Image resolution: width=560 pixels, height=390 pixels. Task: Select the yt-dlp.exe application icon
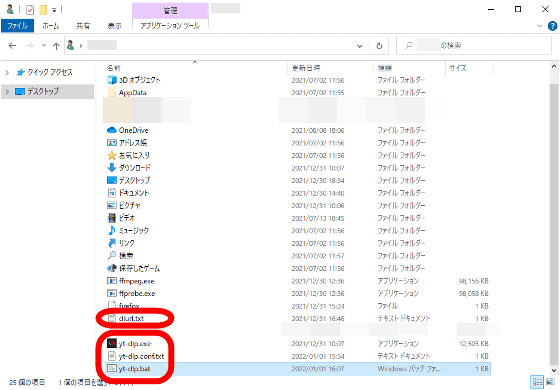[112, 343]
